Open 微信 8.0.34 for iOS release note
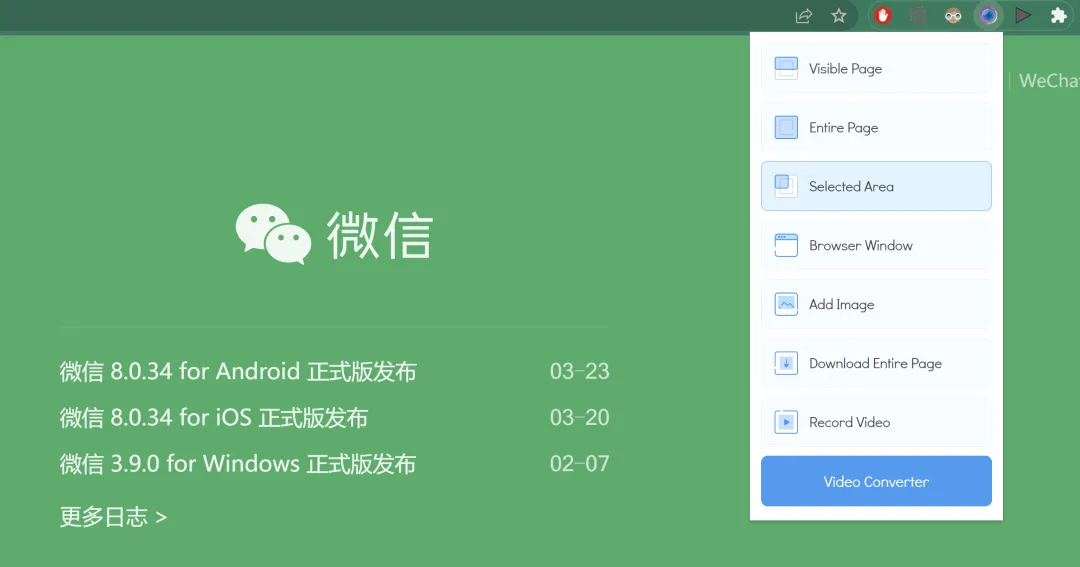Image resolution: width=1080 pixels, height=567 pixels. click(x=214, y=417)
